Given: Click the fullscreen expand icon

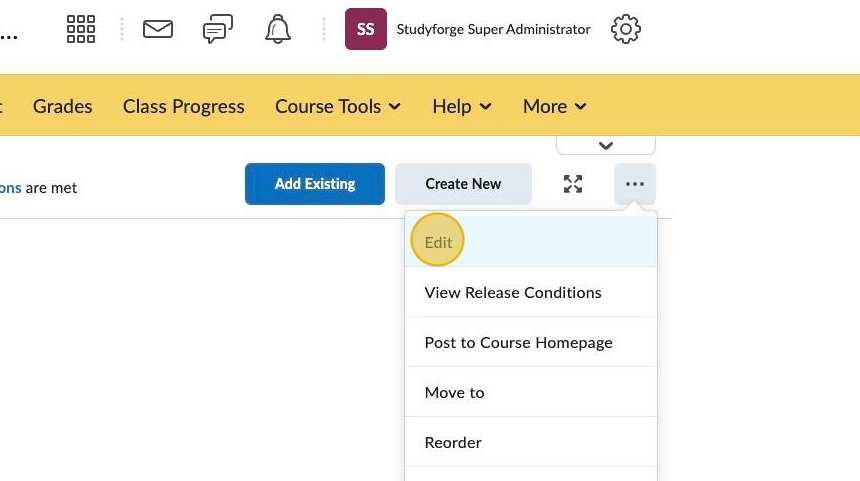Looking at the screenshot, I should click(x=573, y=184).
